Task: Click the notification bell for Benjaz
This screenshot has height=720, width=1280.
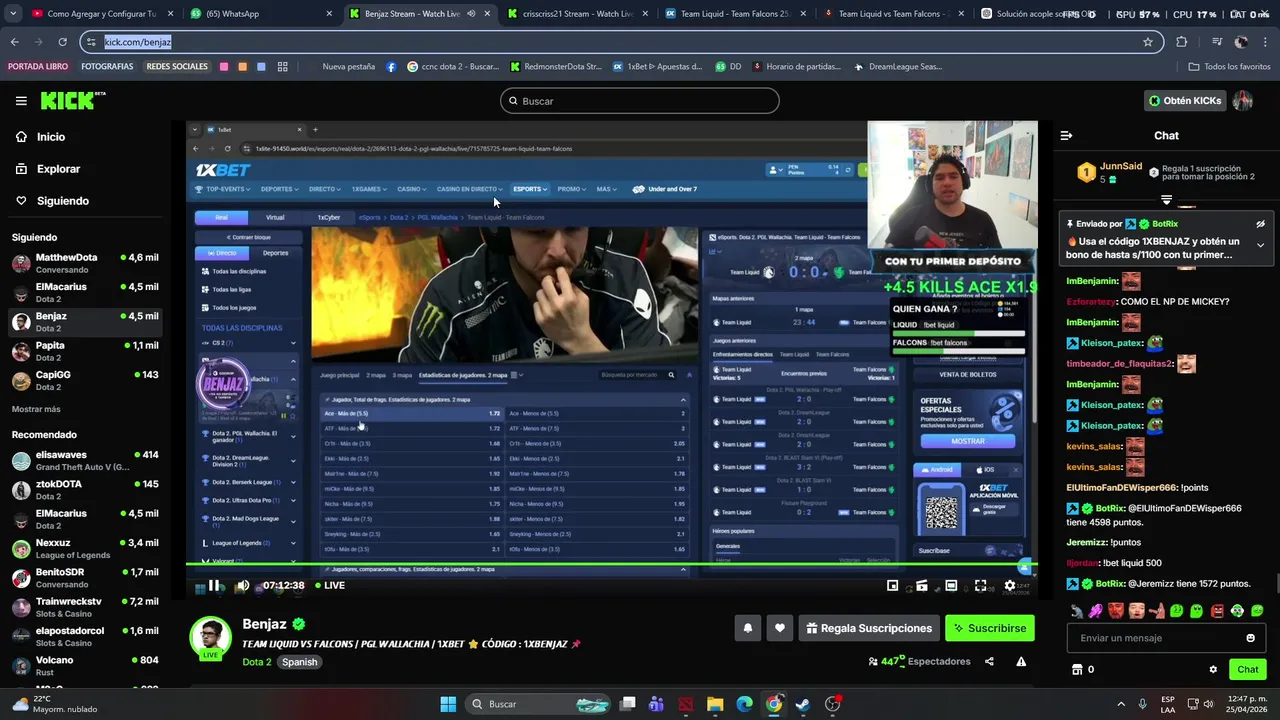Action: [x=747, y=628]
